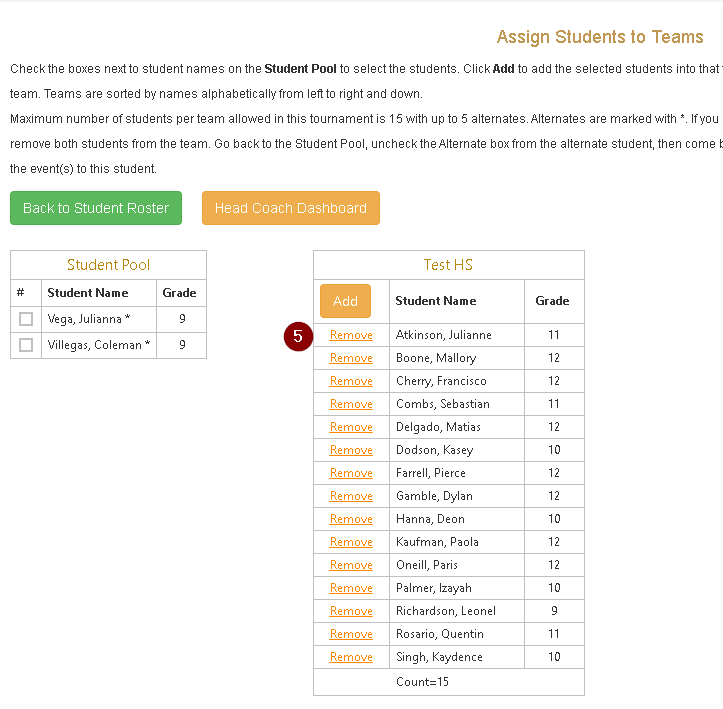
Task: Remove Atkinson, Julianne from team
Action: click(x=351, y=335)
